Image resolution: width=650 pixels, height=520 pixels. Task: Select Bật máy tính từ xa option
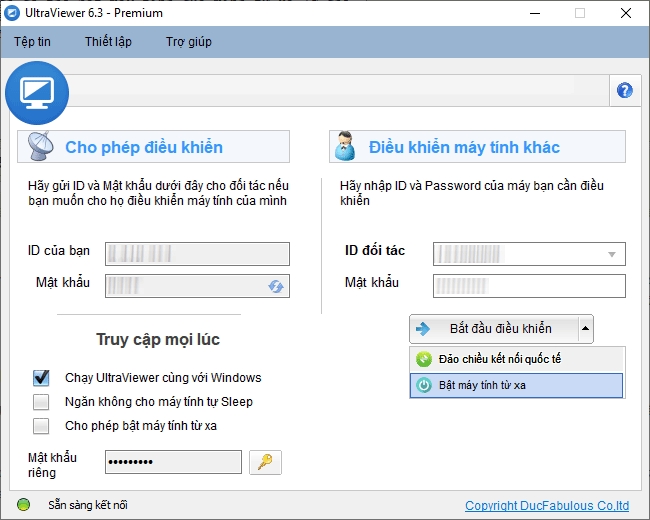(x=516, y=385)
